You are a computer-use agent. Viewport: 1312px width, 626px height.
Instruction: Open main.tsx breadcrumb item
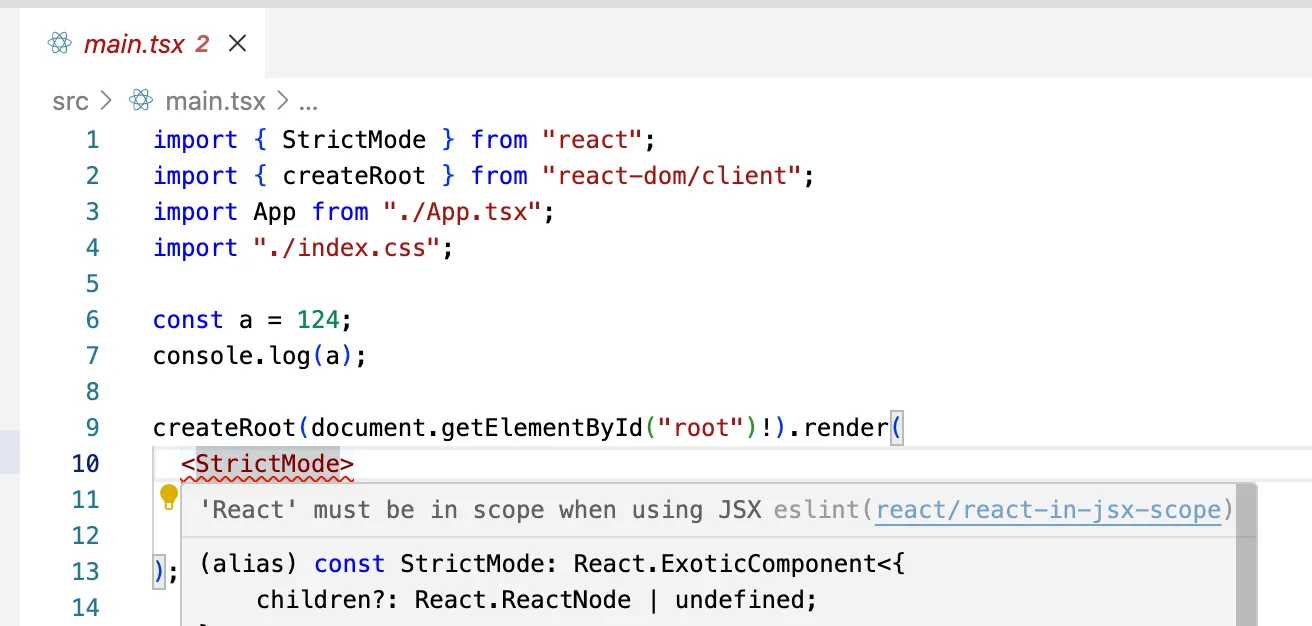215,101
